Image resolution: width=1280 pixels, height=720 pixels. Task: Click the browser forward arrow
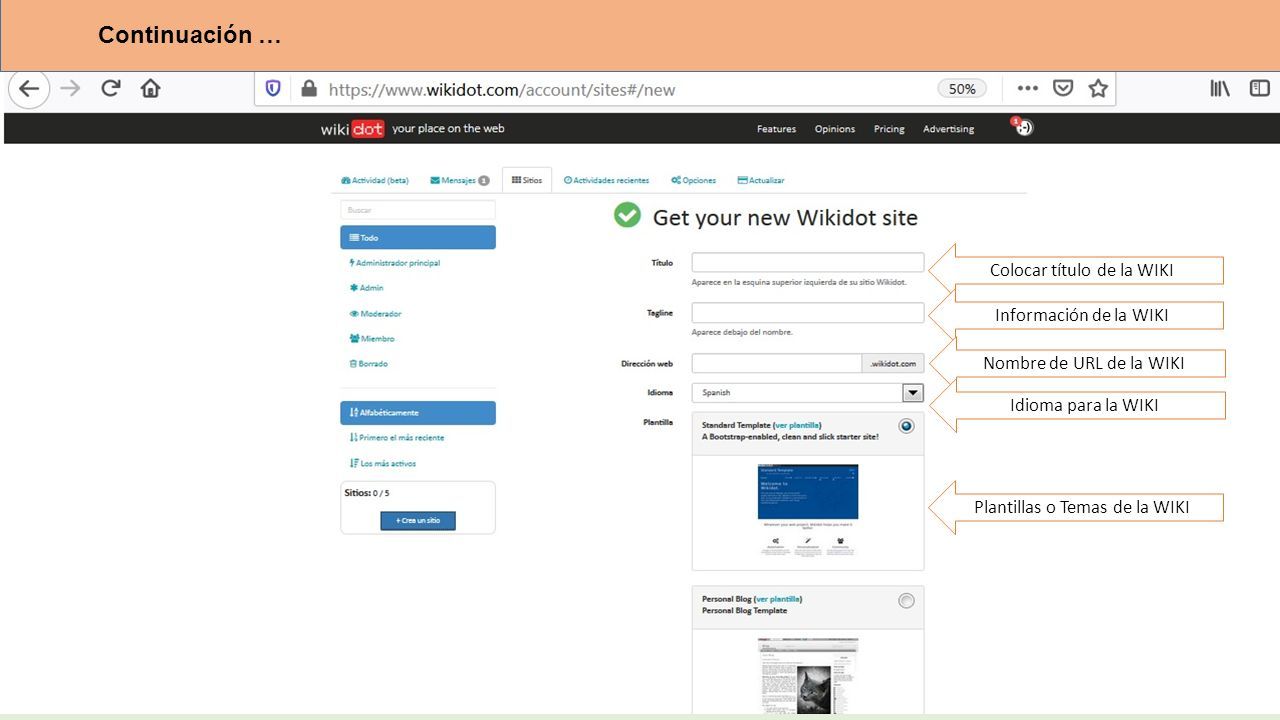(x=70, y=89)
